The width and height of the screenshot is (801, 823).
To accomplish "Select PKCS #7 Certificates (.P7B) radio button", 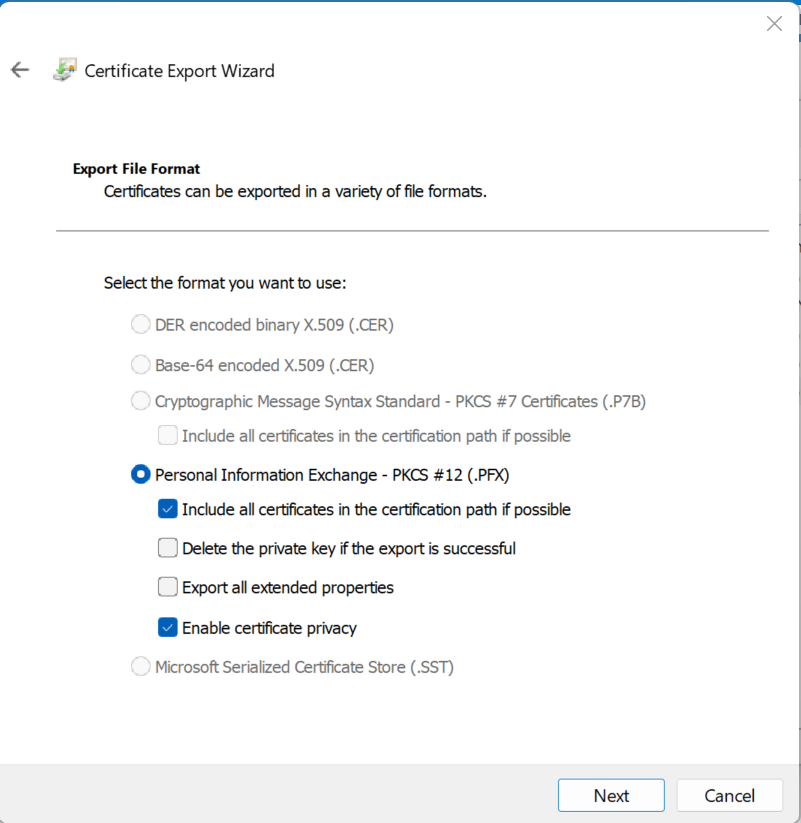I will pos(140,401).
